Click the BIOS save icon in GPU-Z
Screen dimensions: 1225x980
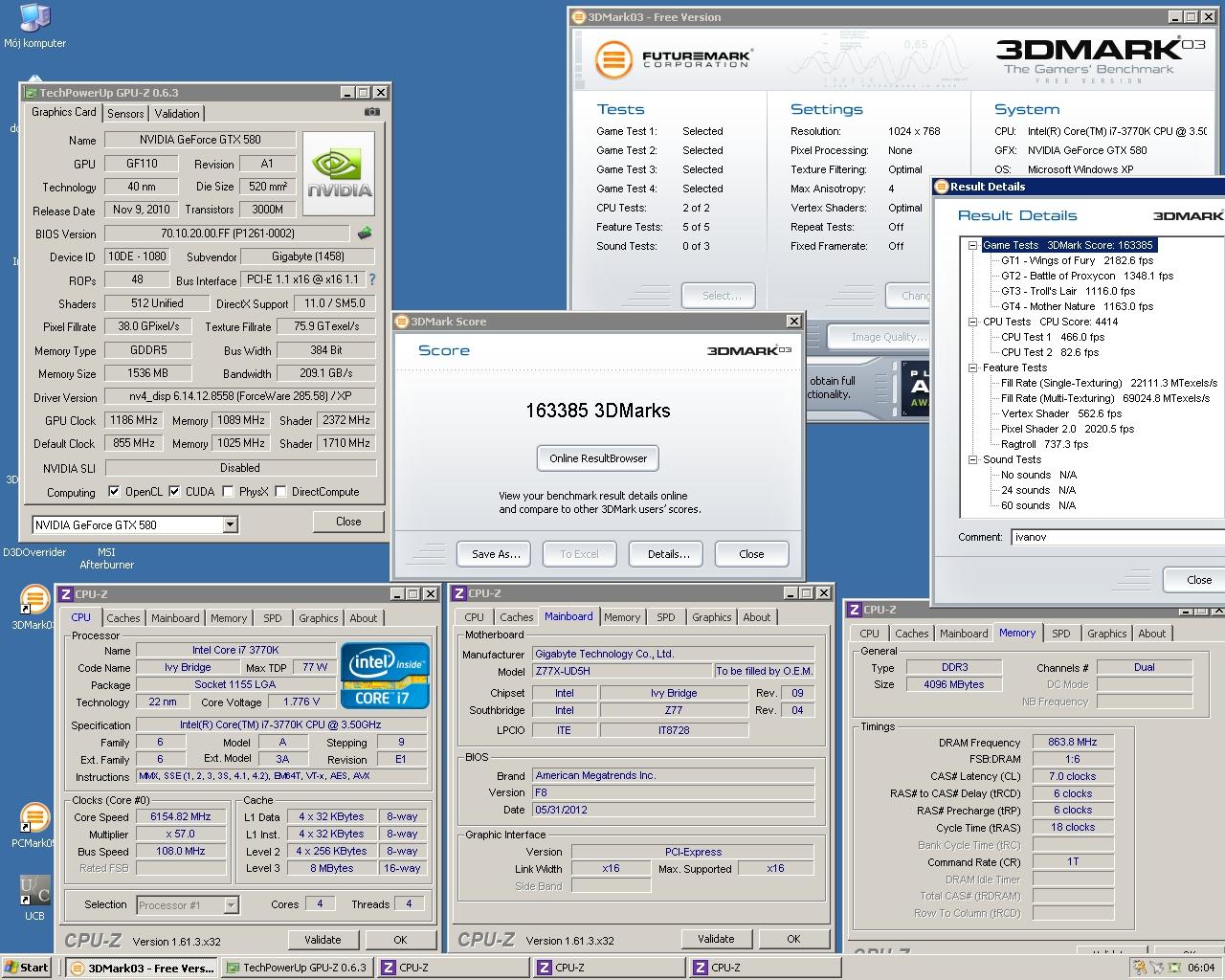pyautogui.click(x=365, y=233)
